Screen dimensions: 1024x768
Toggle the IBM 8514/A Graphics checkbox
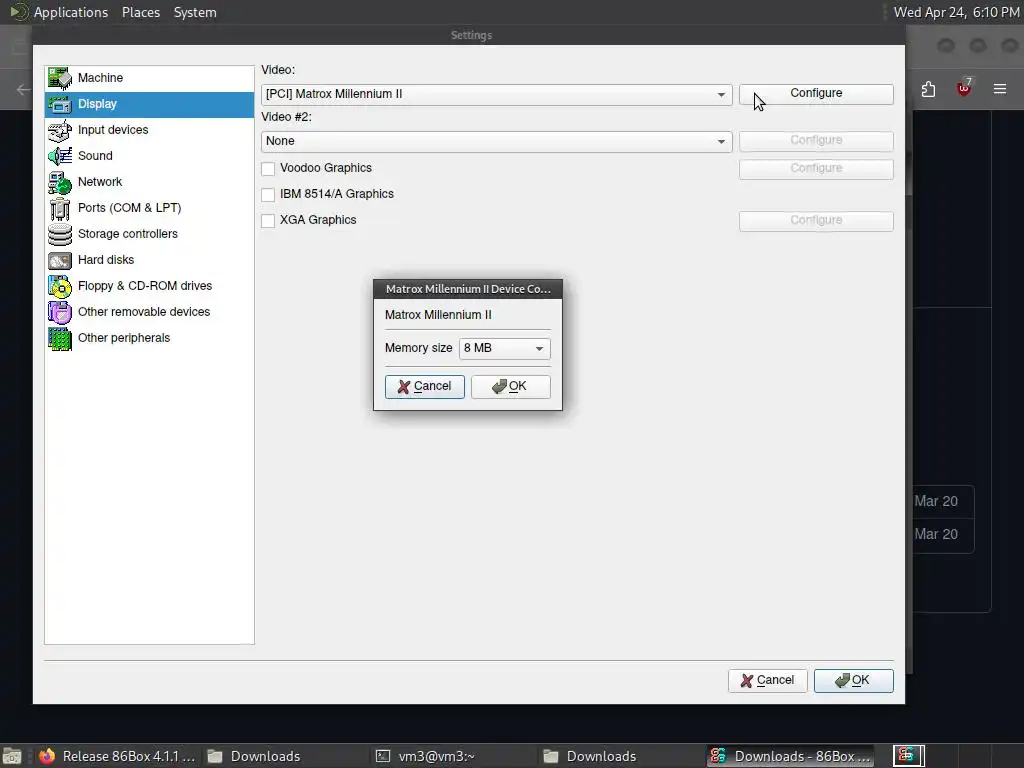tap(268, 195)
